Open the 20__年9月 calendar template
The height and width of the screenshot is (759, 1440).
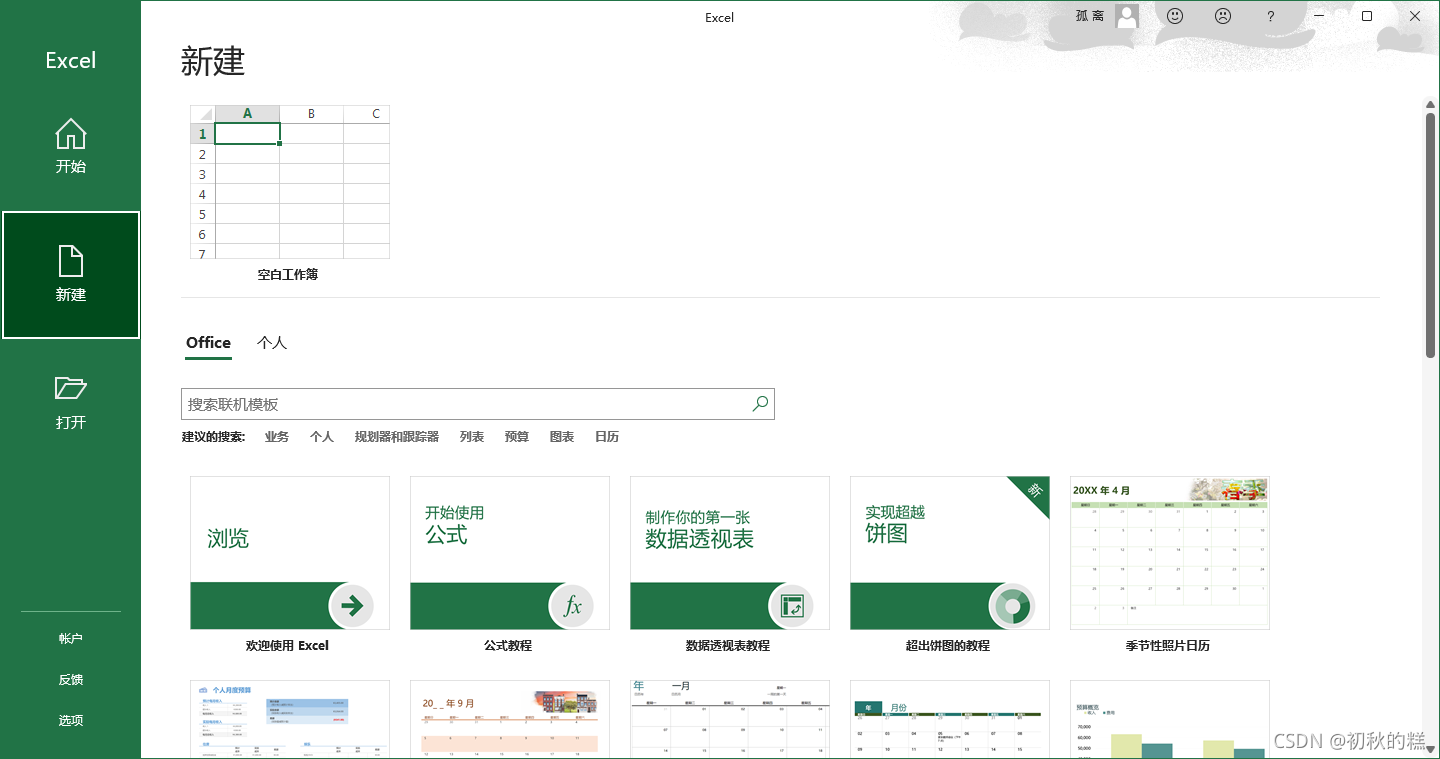click(510, 719)
